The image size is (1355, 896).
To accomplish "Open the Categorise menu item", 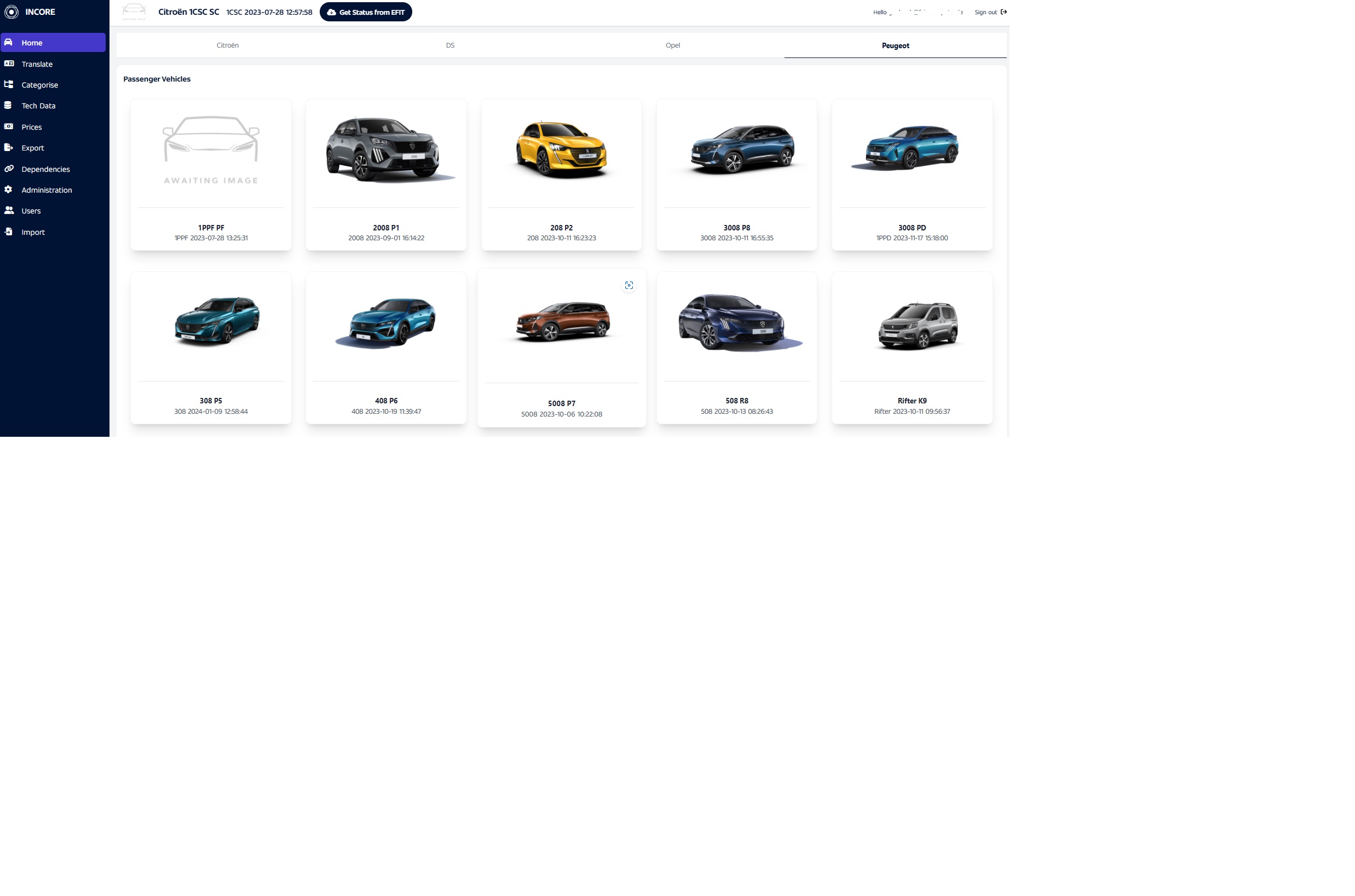I will tap(53, 85).
